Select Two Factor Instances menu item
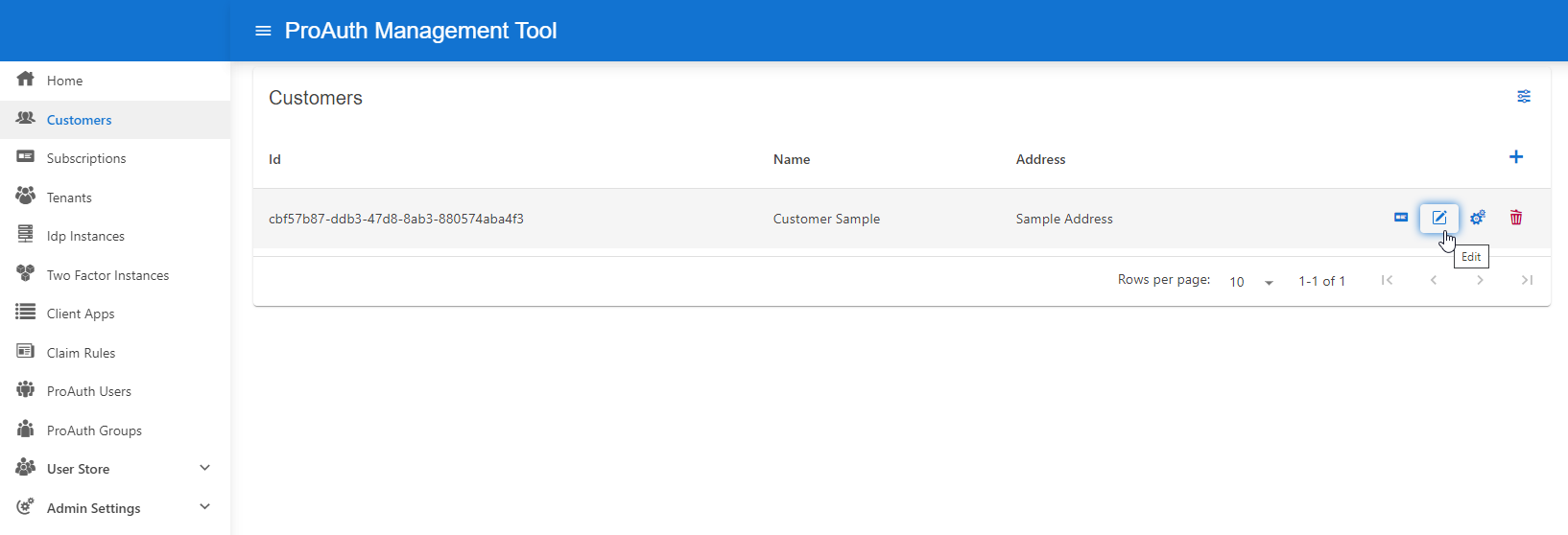1568x535 pixels. click(x=107, y=275)
